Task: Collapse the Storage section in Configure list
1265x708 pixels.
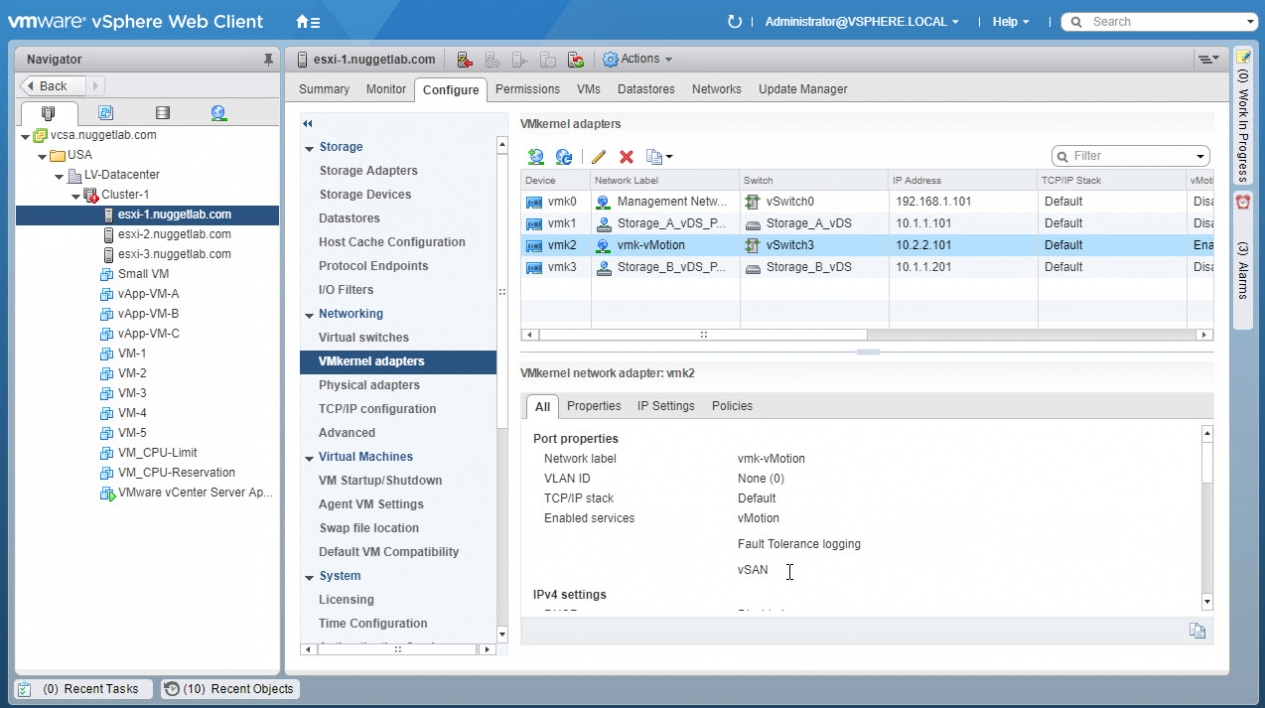Action: click(x=310, y=148)
